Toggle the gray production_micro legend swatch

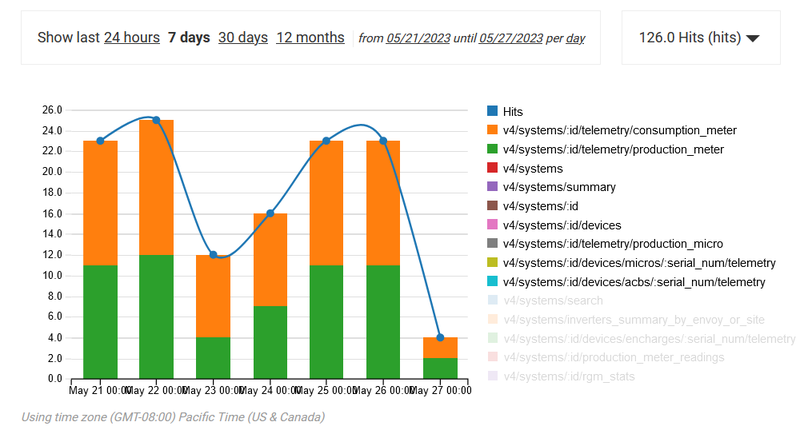coord(492,245)
